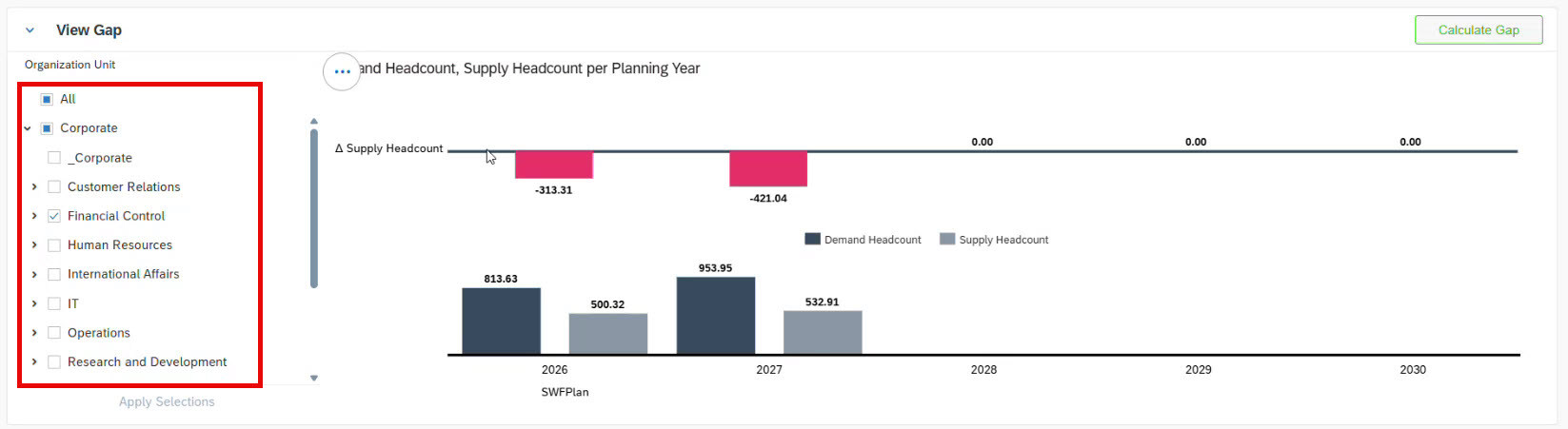Expand the Customer Relations node

[35, 187]
